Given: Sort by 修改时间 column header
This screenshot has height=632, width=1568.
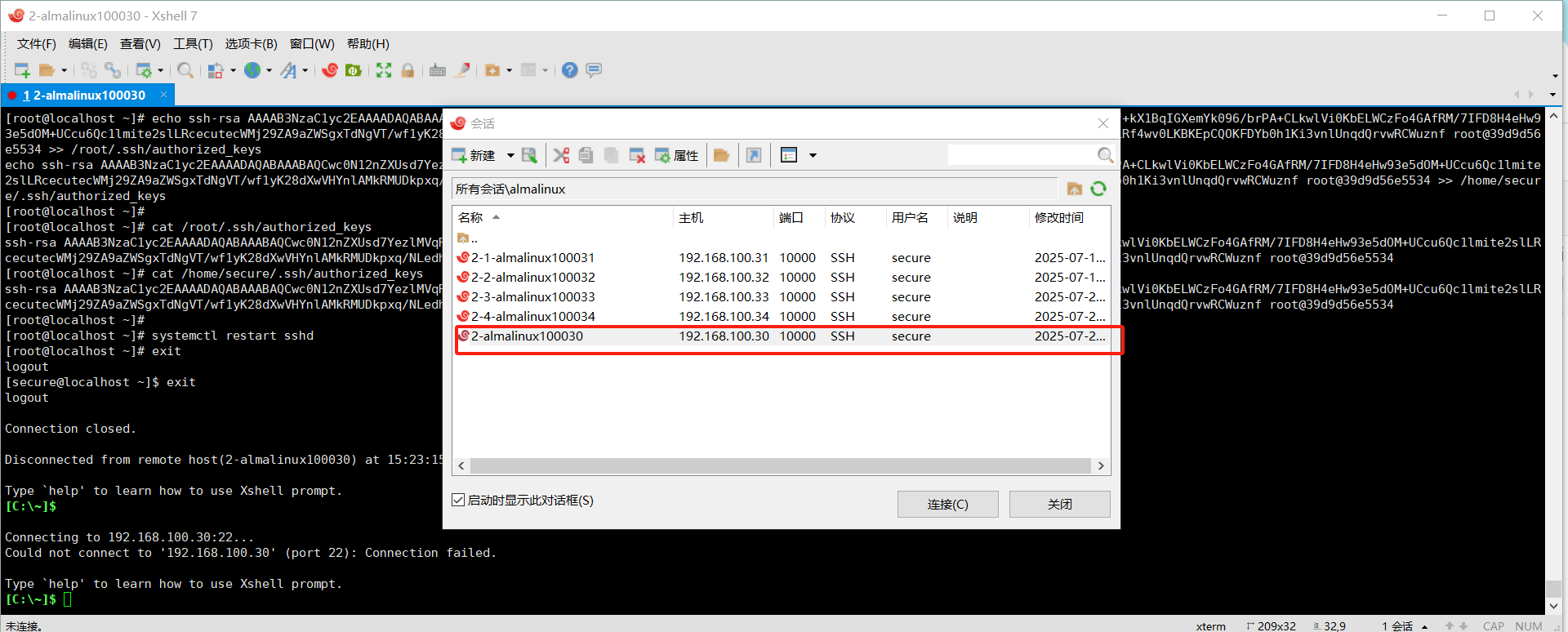Looking at the screenshot, I should coord(1070,217).
